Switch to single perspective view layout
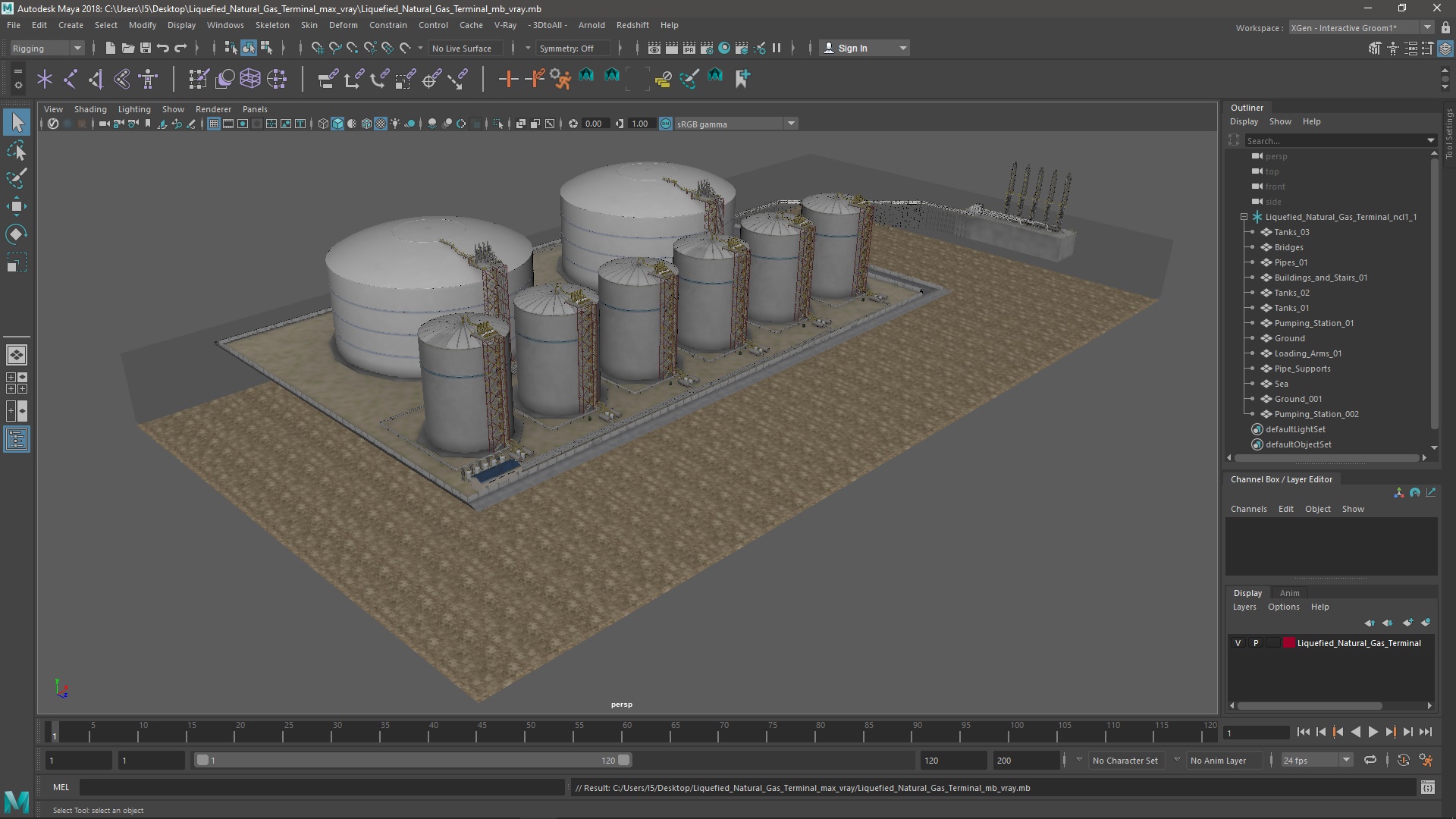 [17, 354]
